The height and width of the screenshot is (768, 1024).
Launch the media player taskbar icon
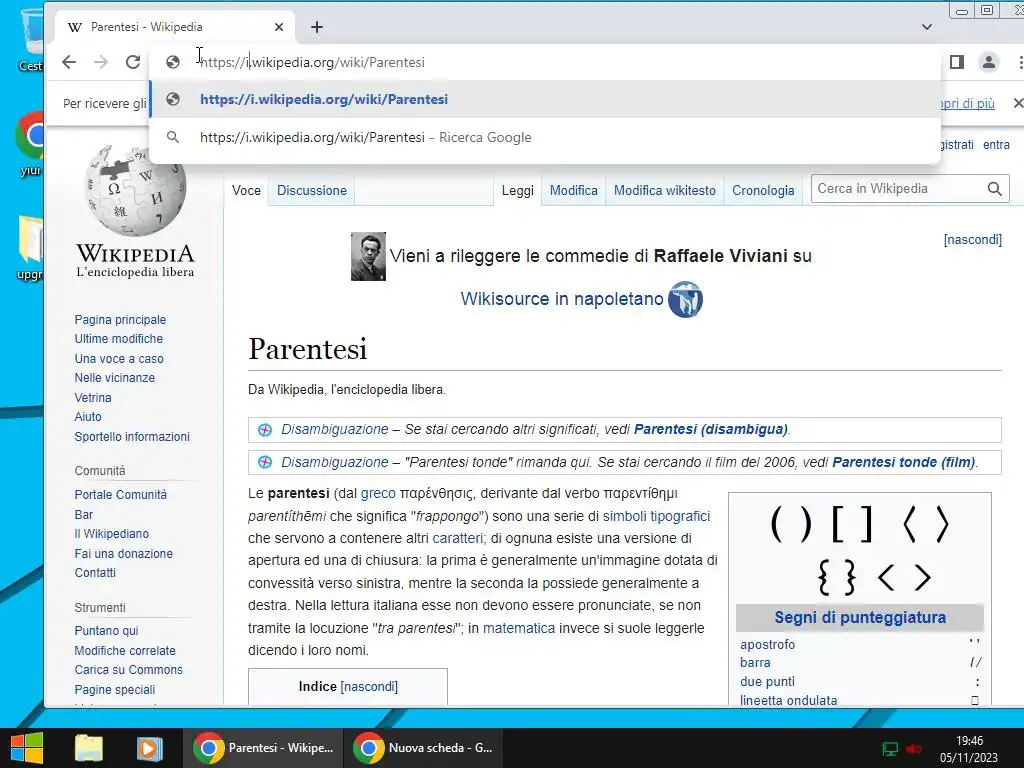149,748
